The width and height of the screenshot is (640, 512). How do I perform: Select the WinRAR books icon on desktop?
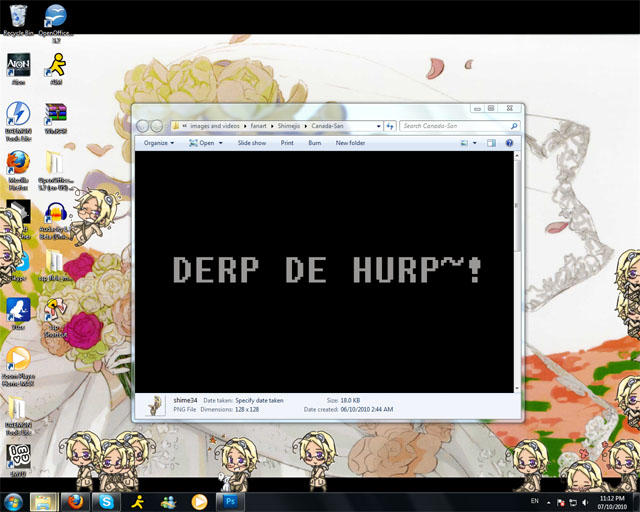tap(56, 118)
